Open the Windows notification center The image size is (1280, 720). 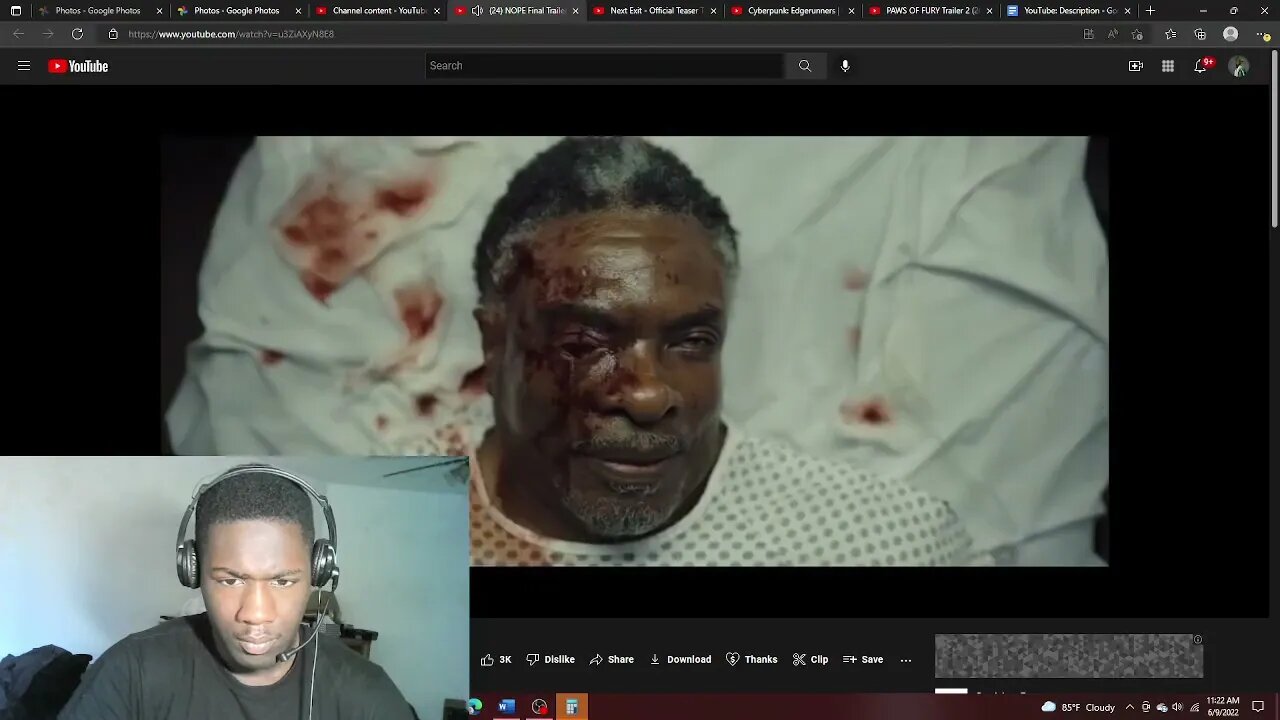coord(1258,707)
